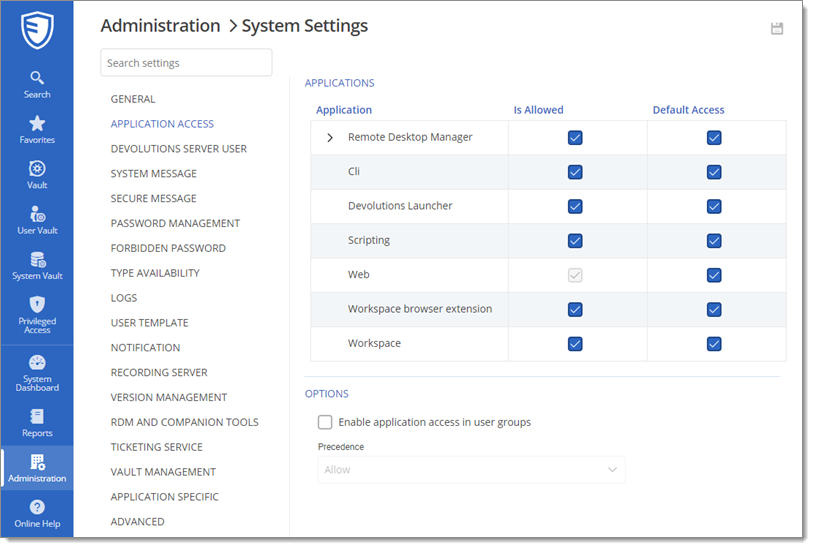The image size is (813, 548).
Task: Select TYPE AVAILABILITY settings
Action: 155,273
